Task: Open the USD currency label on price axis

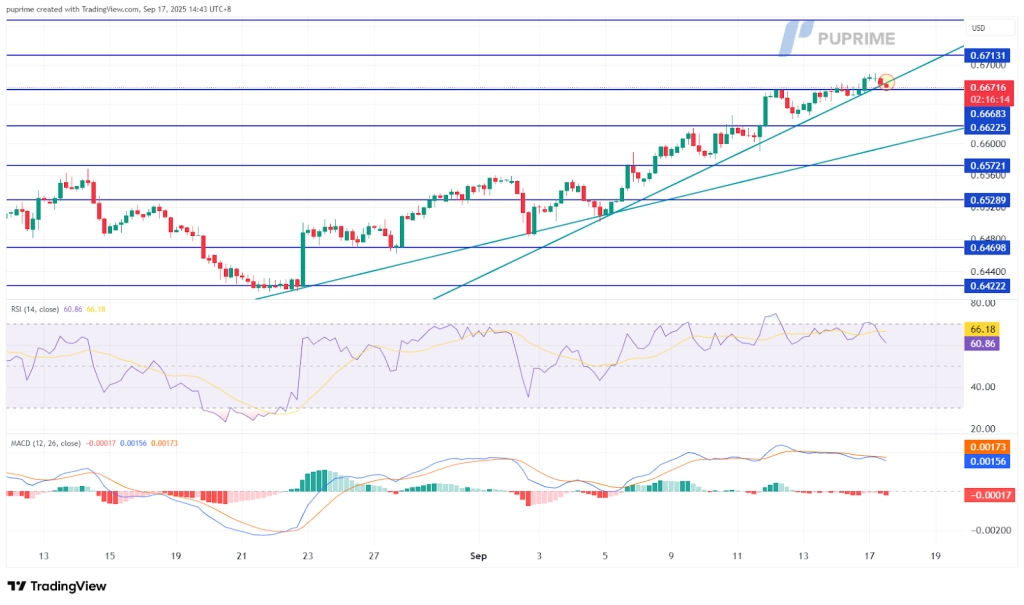Action: [978, 28]
